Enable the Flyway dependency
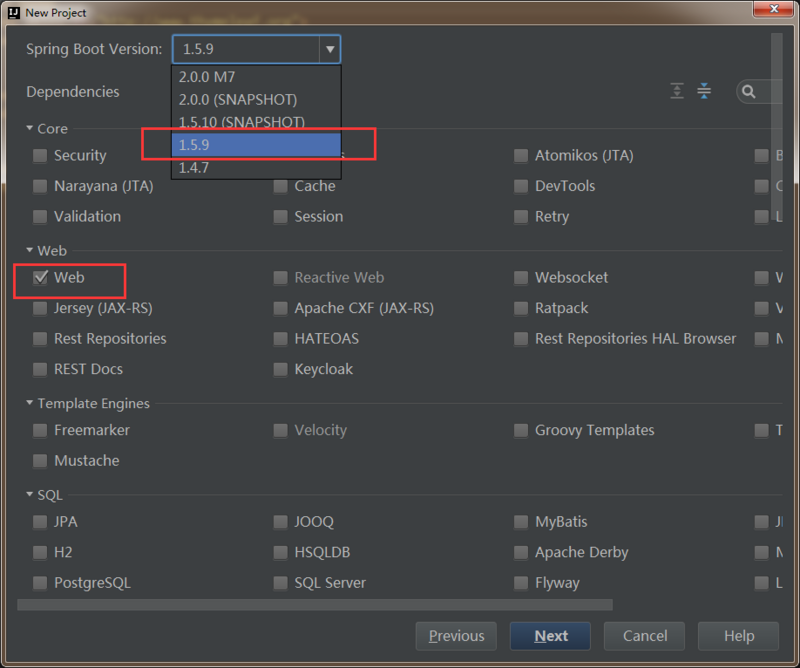Screen dimensions: 800x668 pyautogui.click(x=520, y=583)
